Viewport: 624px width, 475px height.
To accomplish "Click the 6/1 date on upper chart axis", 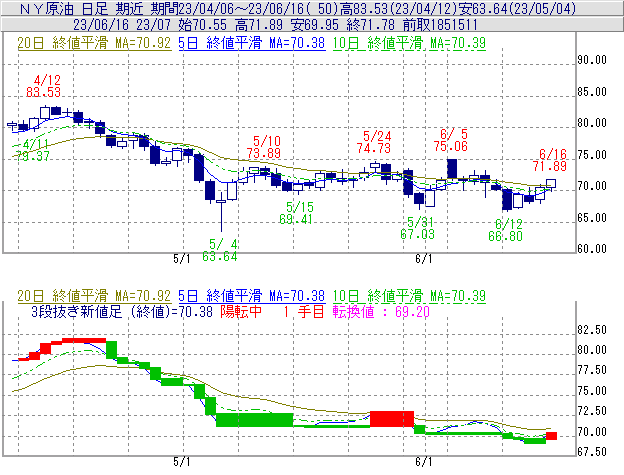I will tap(423, 259).
